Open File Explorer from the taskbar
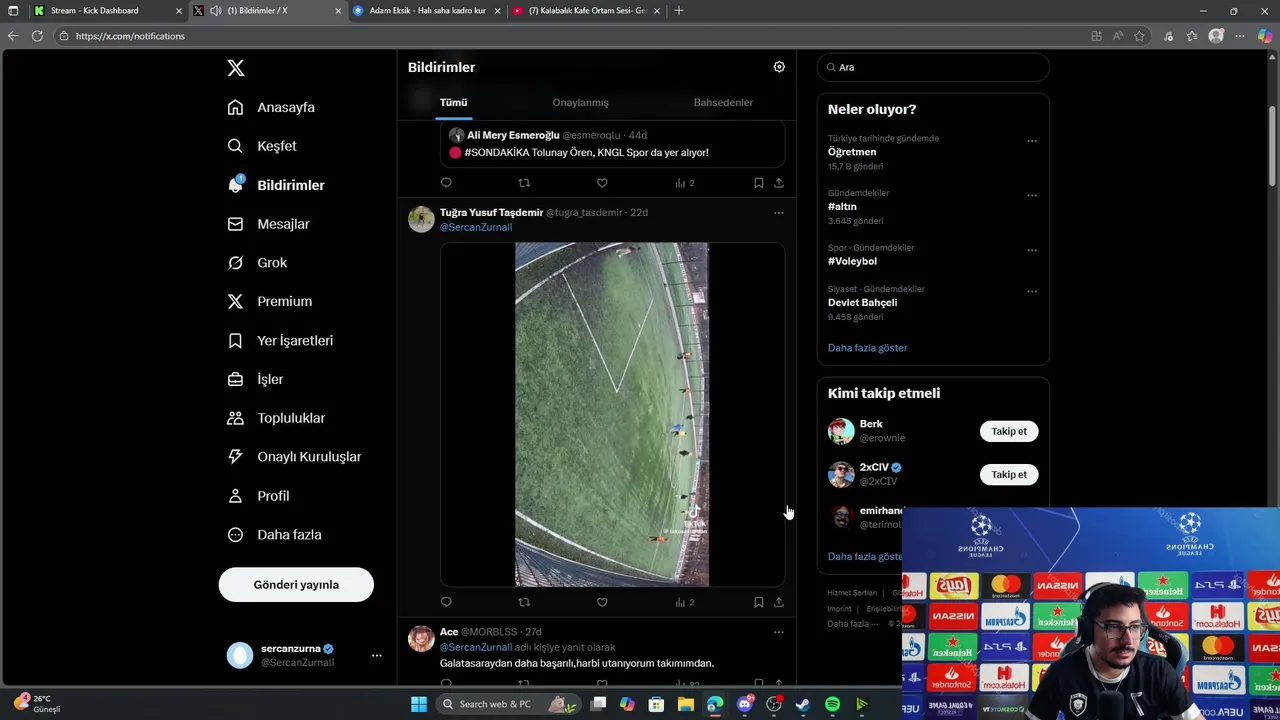The width and height of the screenshot is (1280, 720). point(686,704)
